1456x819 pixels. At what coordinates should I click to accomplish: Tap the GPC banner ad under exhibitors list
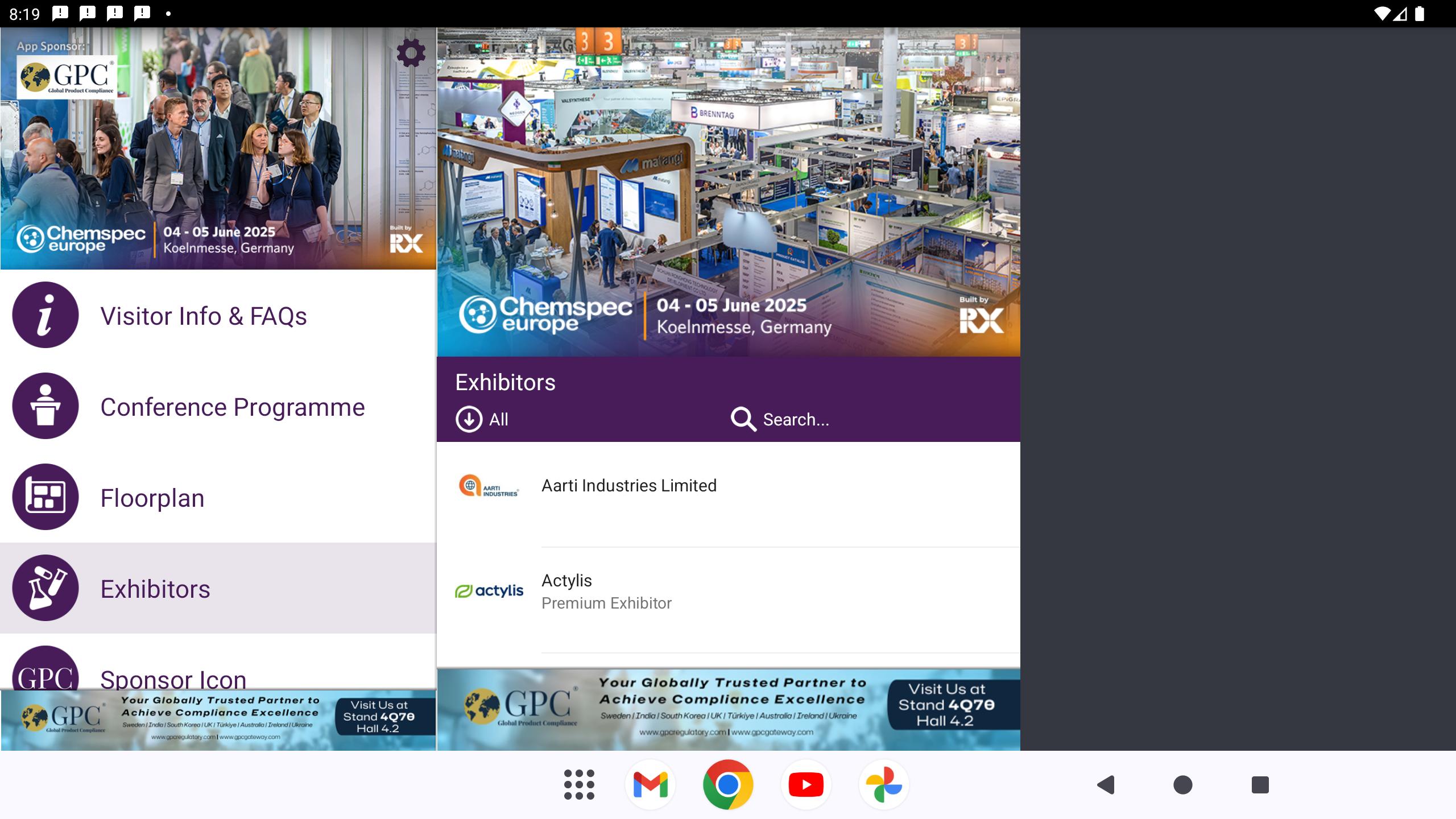(729, 709)
